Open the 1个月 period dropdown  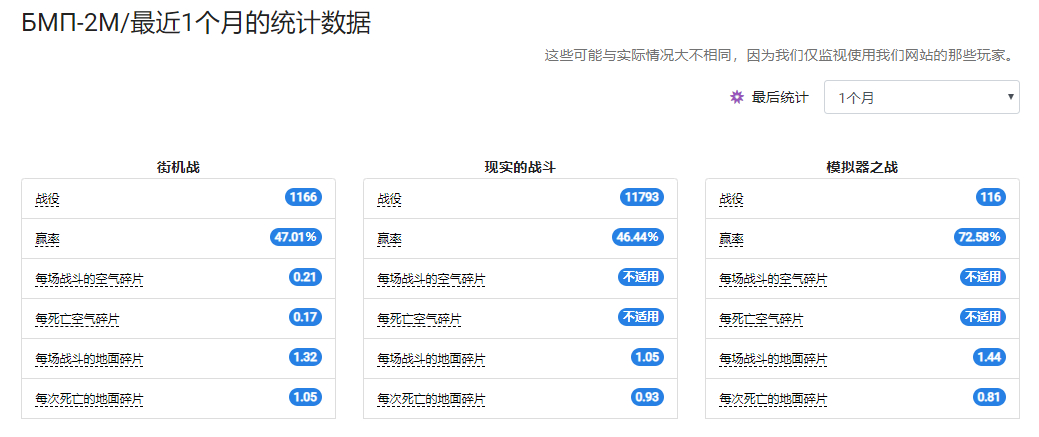pyautogui.click(x=921, y=97)
